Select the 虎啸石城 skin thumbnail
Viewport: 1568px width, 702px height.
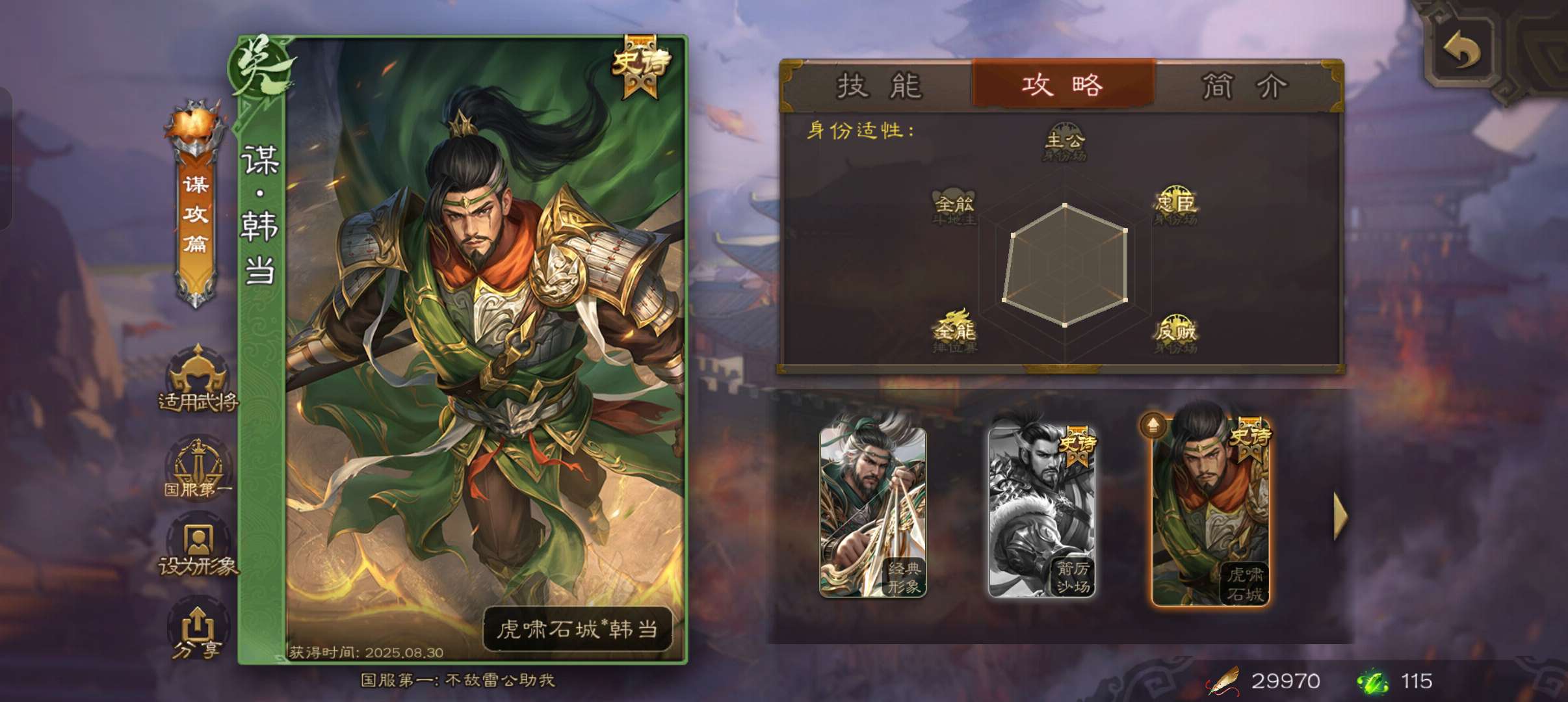[x=1210, y=510]
